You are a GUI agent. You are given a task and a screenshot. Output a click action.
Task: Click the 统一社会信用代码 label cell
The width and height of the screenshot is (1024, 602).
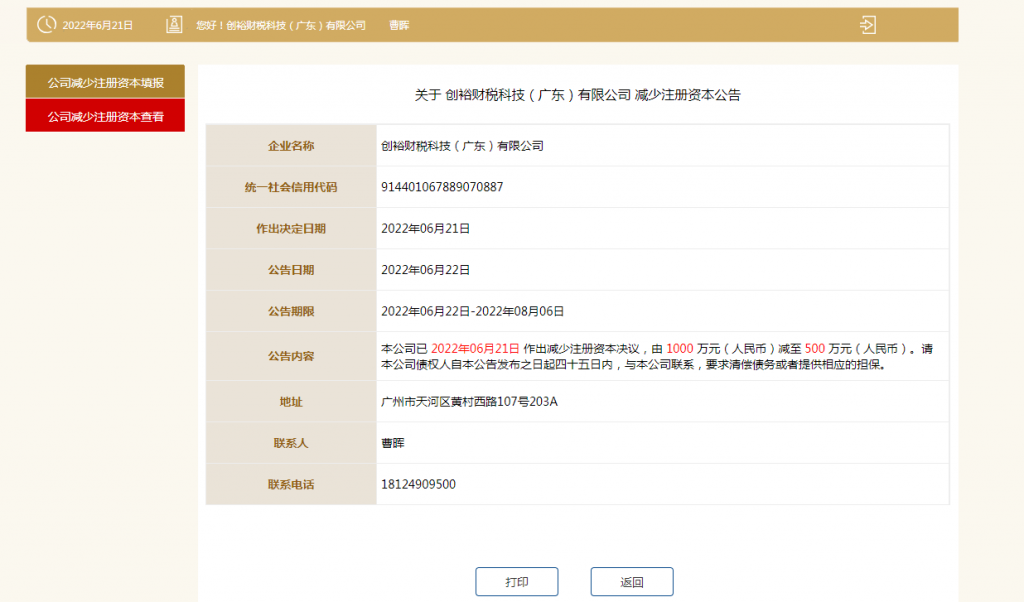(291, 187)
